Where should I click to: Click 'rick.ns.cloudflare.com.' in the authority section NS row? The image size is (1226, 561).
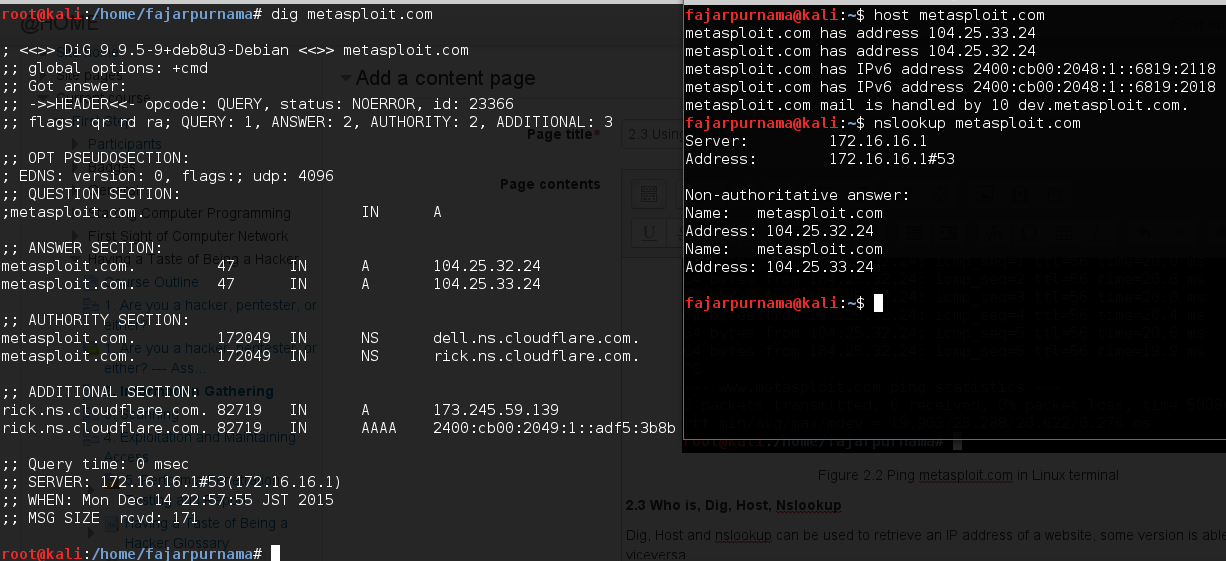pyautogui.click(x=536, y=356)
